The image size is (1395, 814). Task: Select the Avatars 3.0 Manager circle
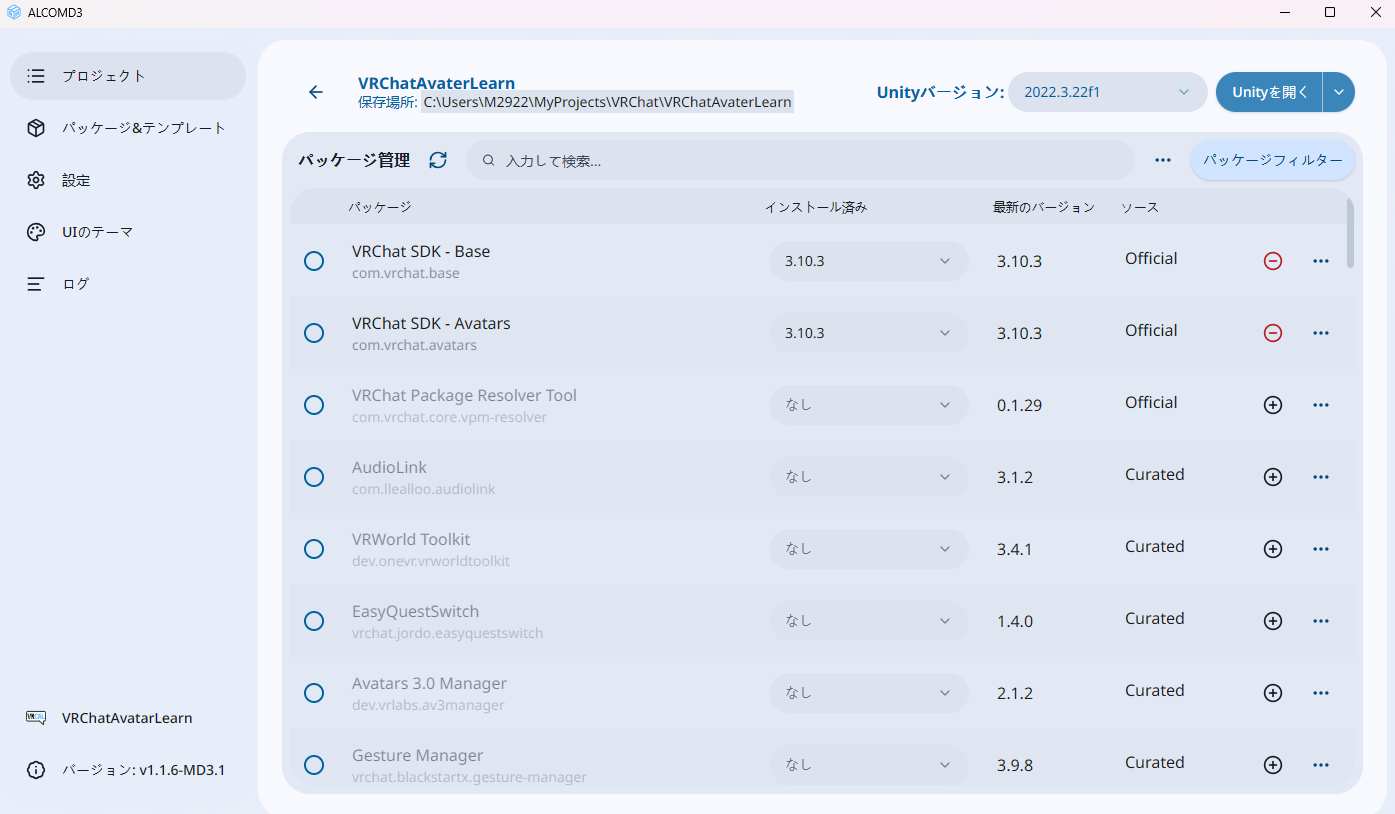314,693
